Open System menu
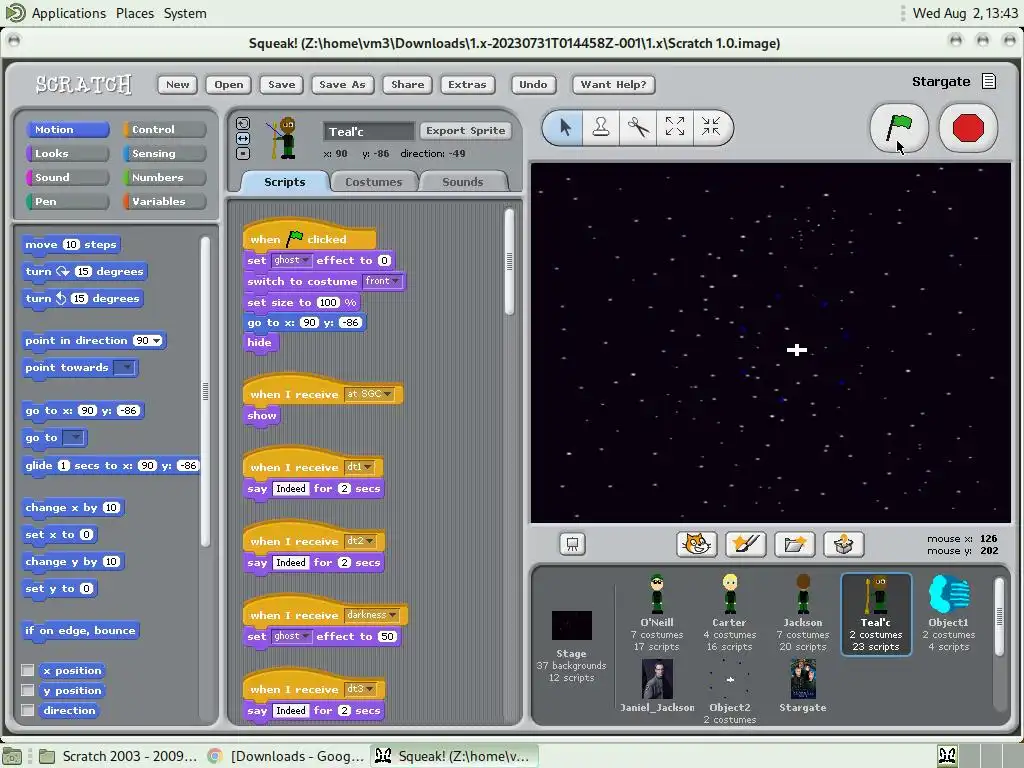This screenshot has height=768, width=1024. point(185,13)
